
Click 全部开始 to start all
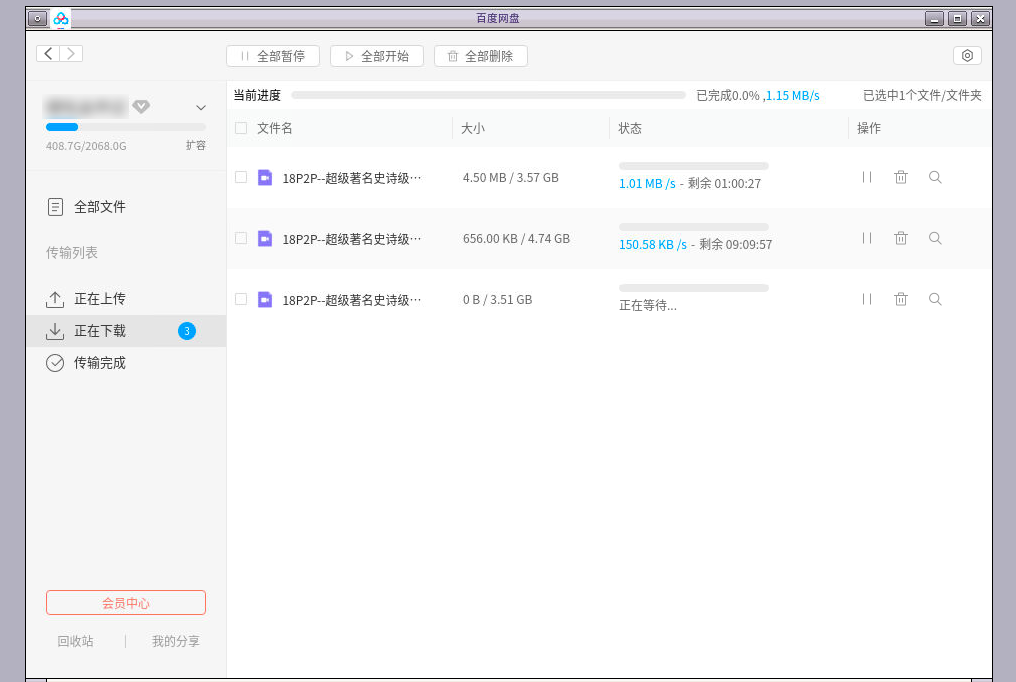click(376, 56)
